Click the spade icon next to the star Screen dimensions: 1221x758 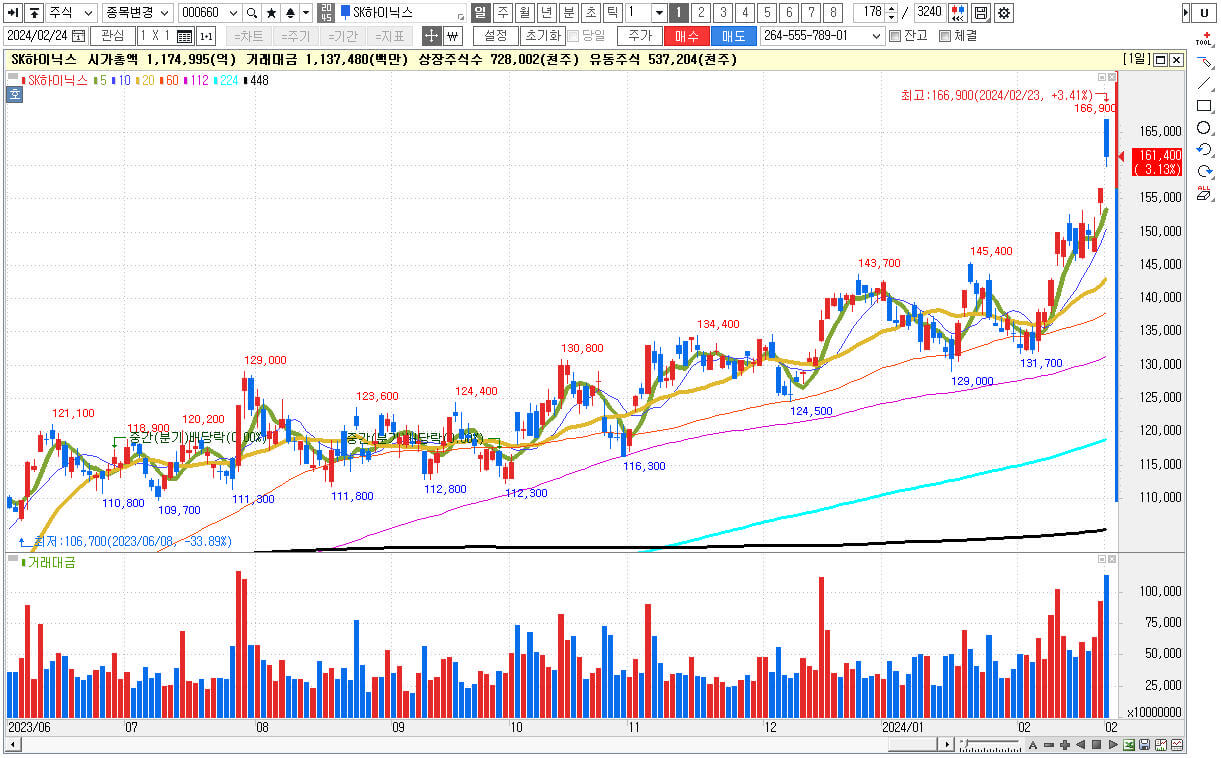pyautogui.click(x=290, y=13)
